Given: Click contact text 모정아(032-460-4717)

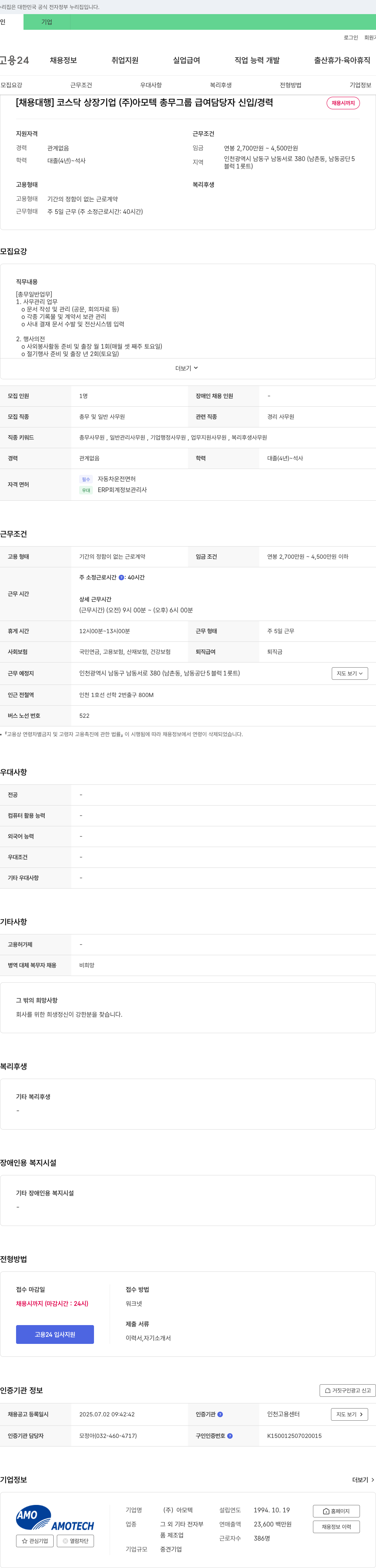Looking at the screenshot, I should [108, 1436].
